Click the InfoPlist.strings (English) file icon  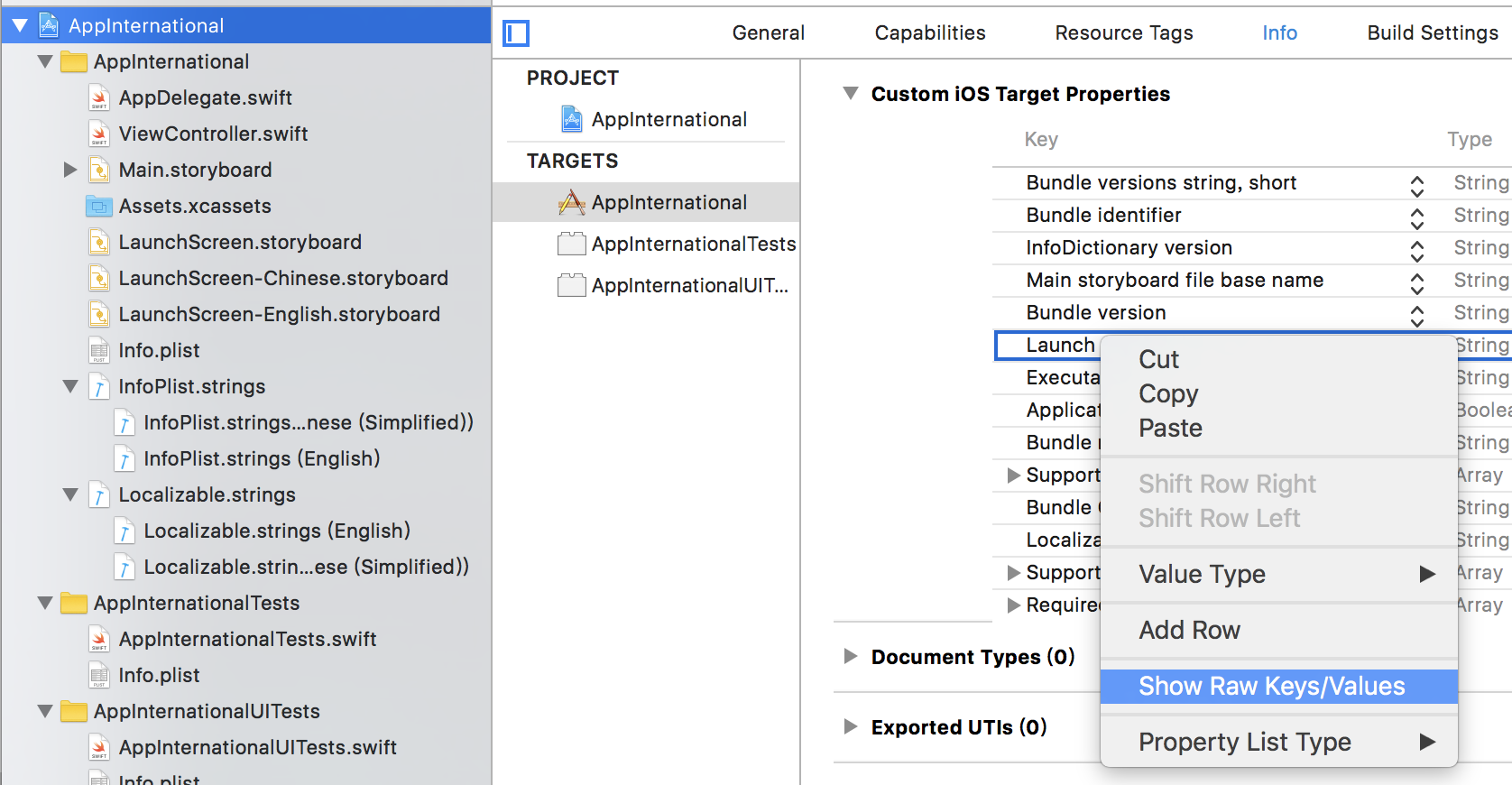[124, 458]
